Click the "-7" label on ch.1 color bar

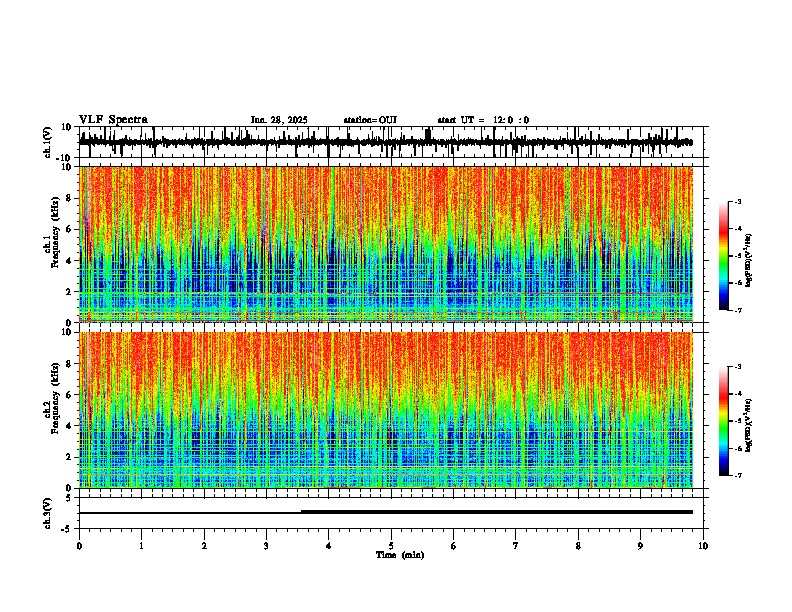(737, 310)
